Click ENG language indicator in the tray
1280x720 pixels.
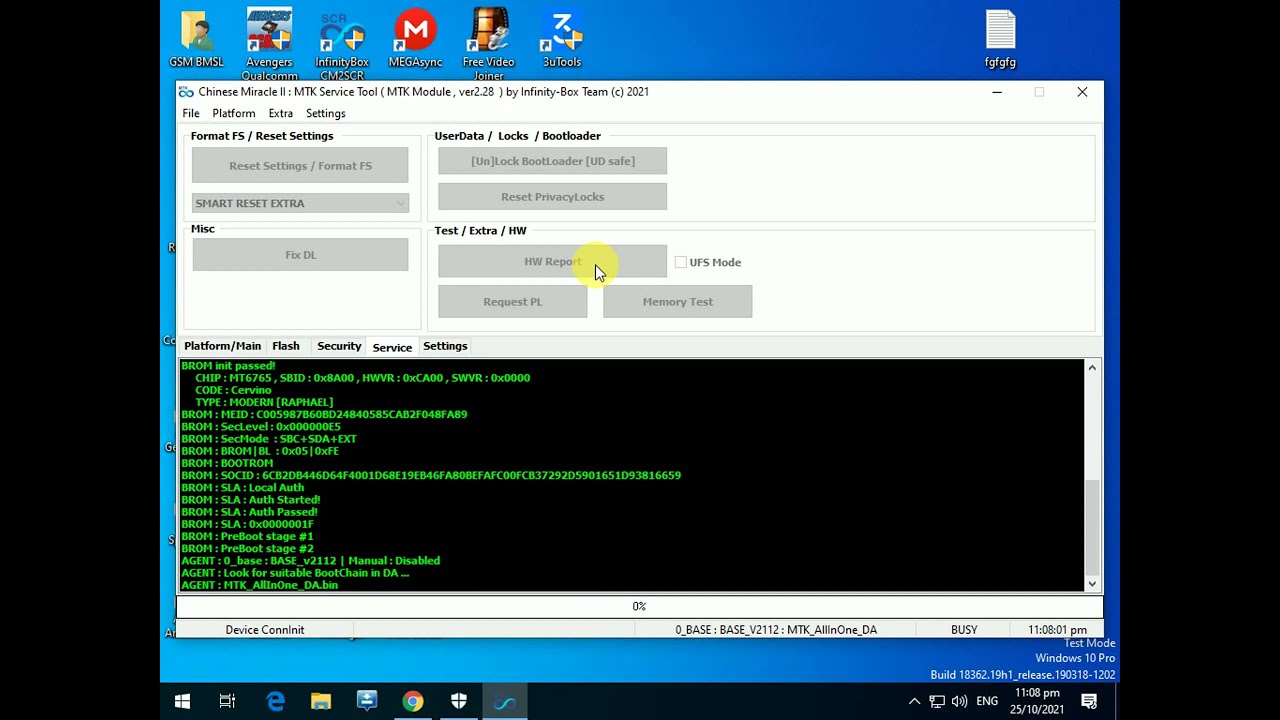pyautogui.click(x=987, y=702)
